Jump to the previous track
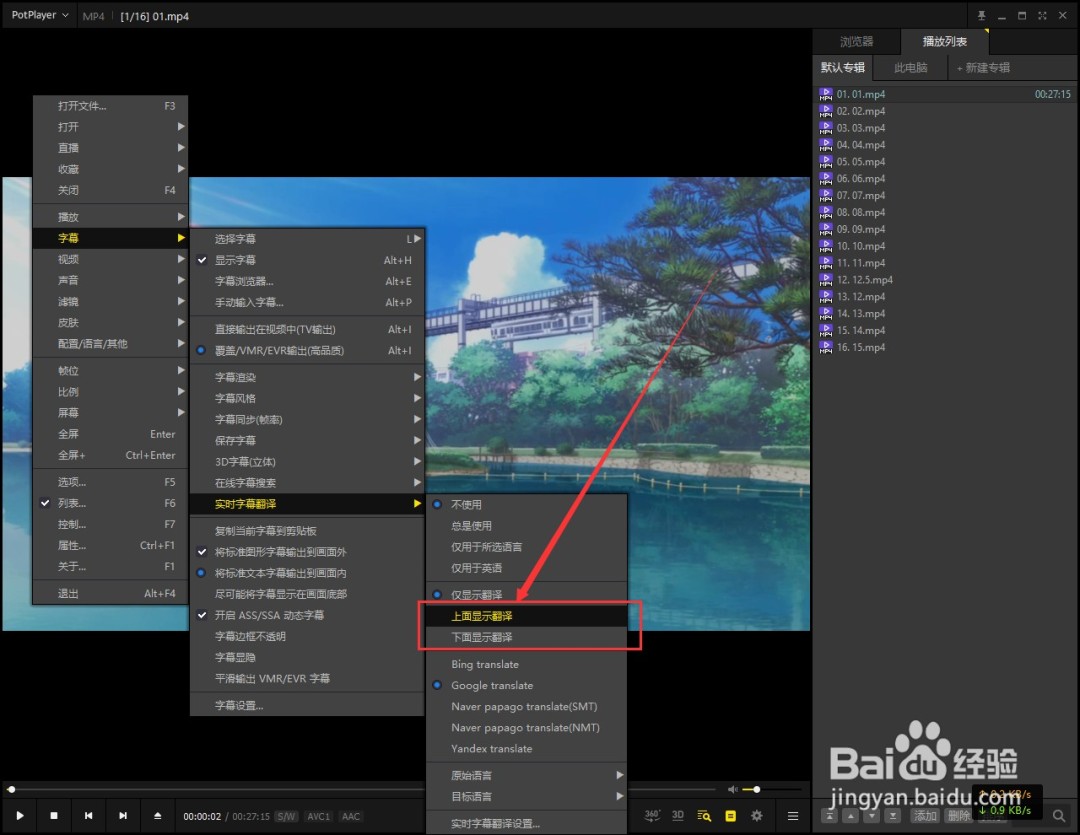 [88, 816]
